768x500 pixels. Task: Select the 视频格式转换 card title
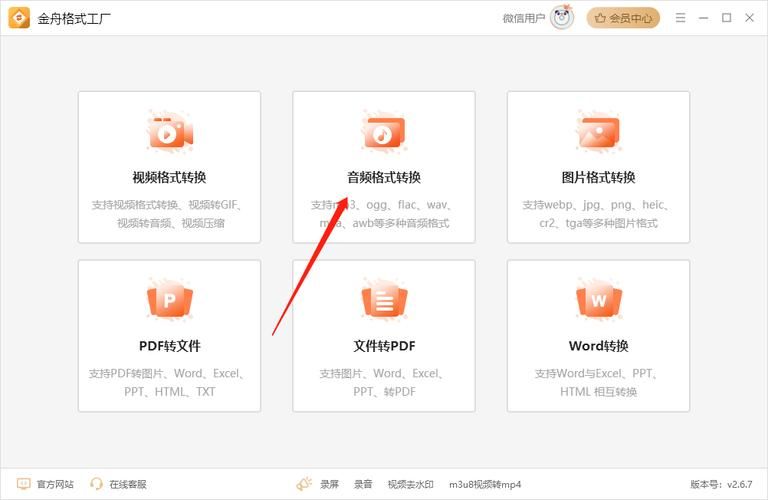pyautogui.click(x=169, y=178)
